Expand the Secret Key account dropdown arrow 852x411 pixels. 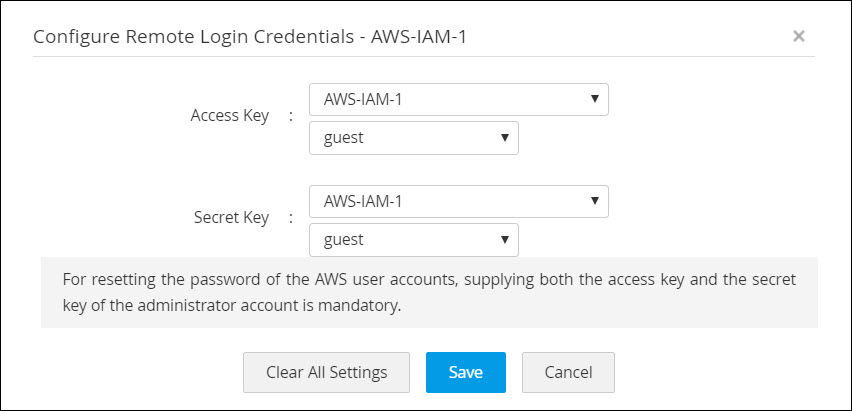click(505, 240)
